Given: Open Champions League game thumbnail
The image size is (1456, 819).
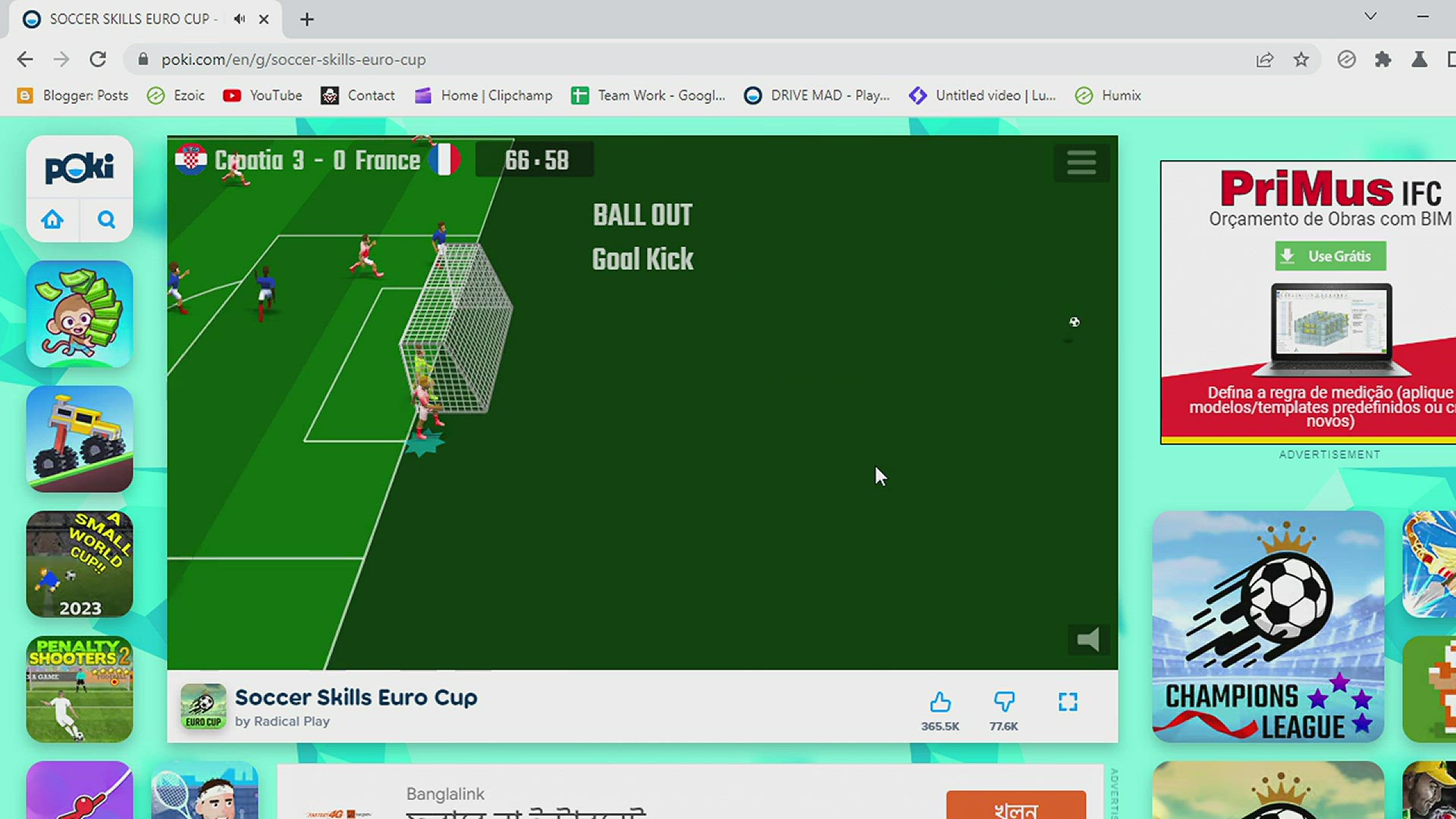Looking at the screenshot, I should [x=1268, y=626].
